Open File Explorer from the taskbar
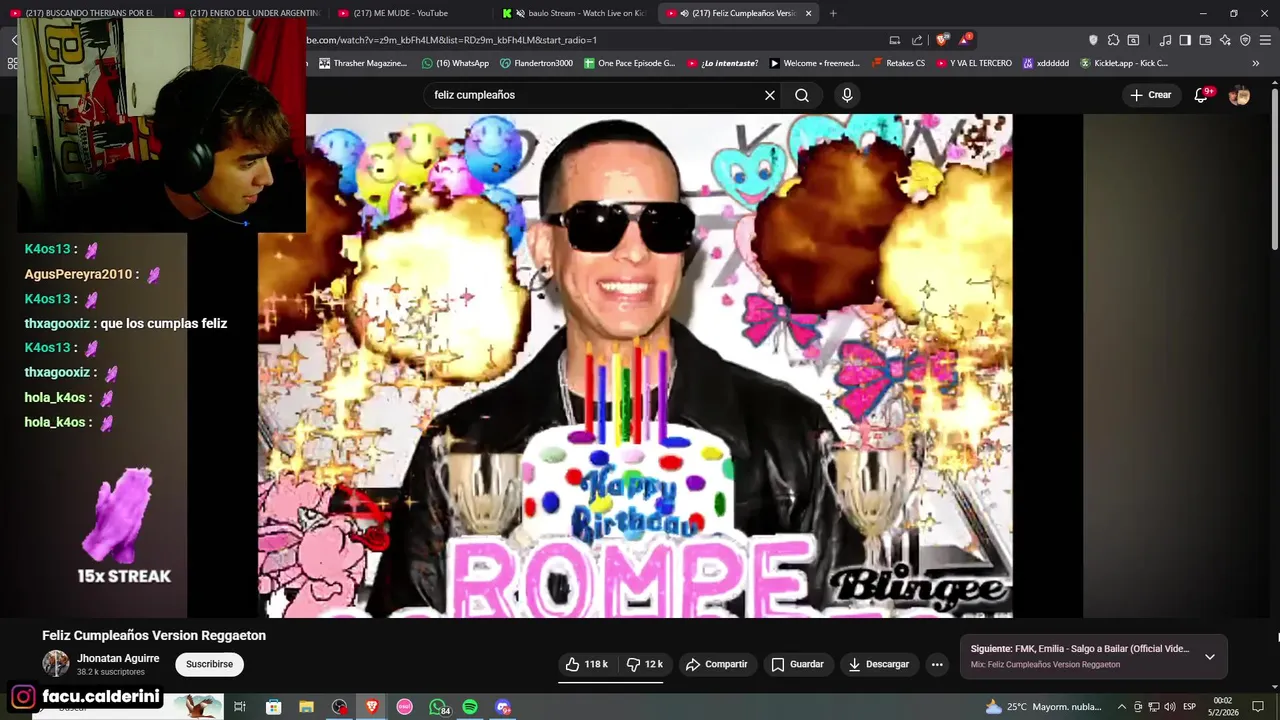Image resolution: width=1280 pixels, height=720 pixels. tap(306, 707)
